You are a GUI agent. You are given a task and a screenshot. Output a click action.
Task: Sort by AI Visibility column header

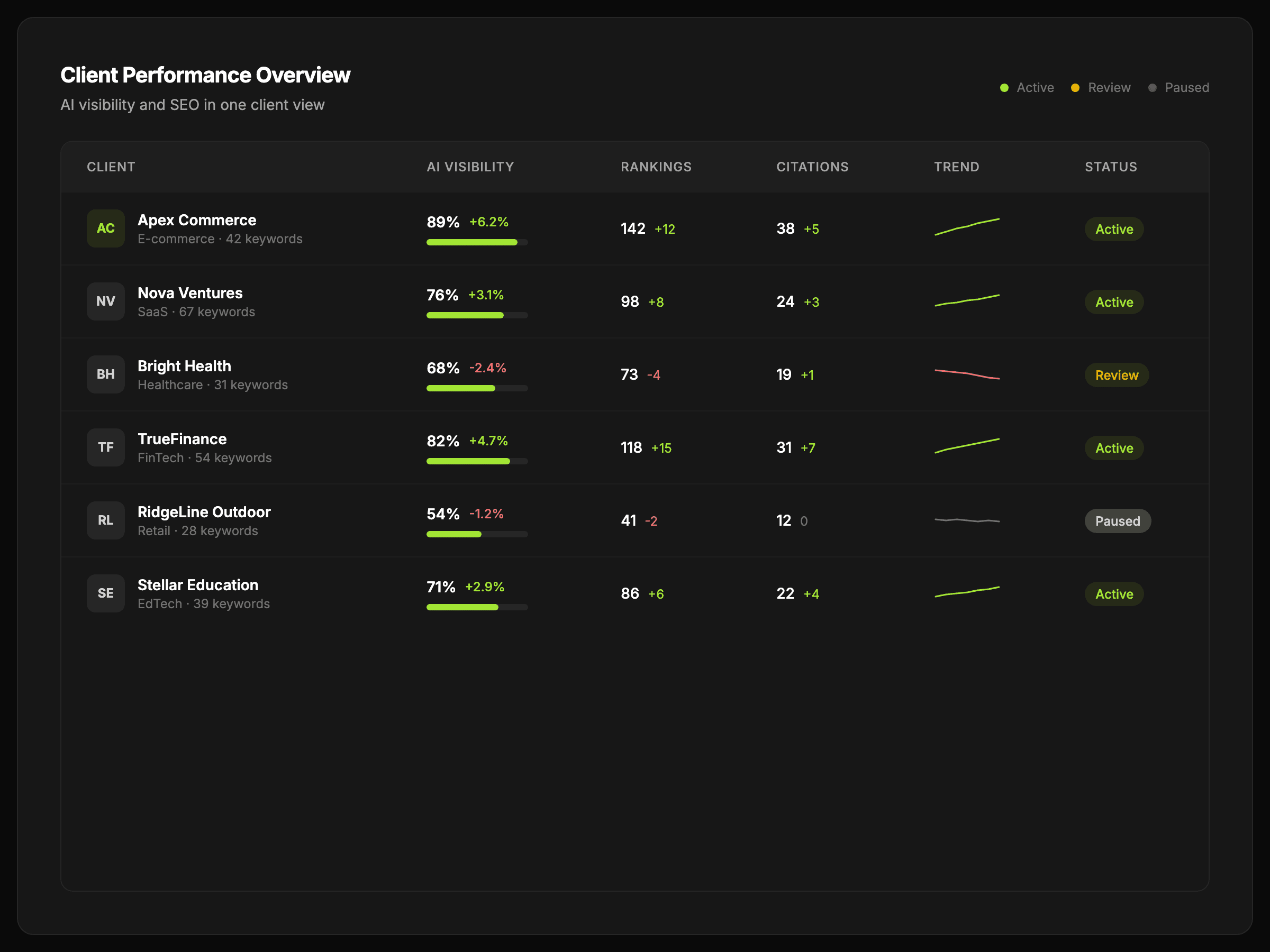pos(470,167)
